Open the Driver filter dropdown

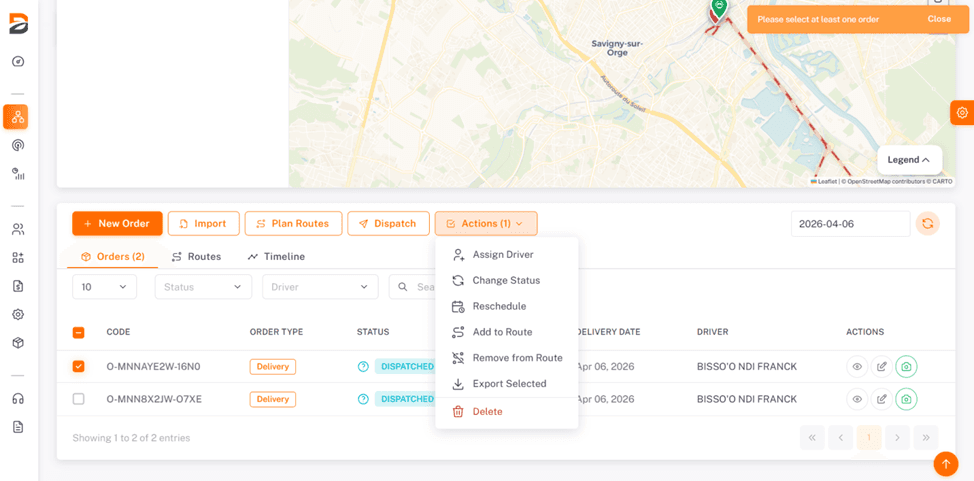click(x=321, y=287)
